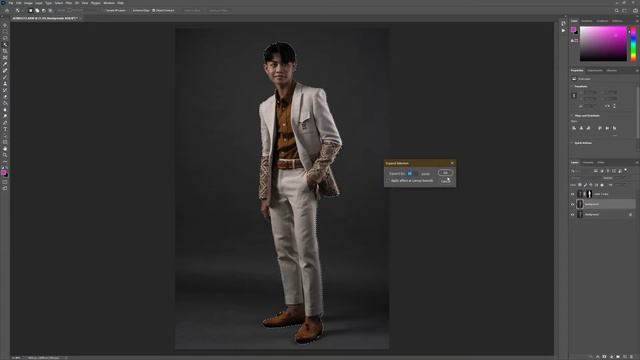The width and height of the screenshot is (640, 360).
Task: Click the Align left edges icon
Action: click(x=574, y=128)
